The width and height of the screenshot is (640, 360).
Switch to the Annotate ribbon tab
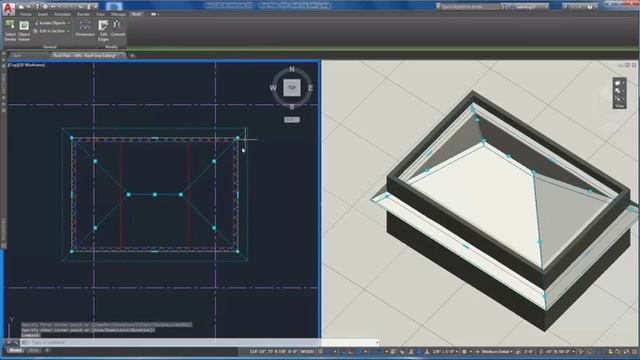point(62,14)
